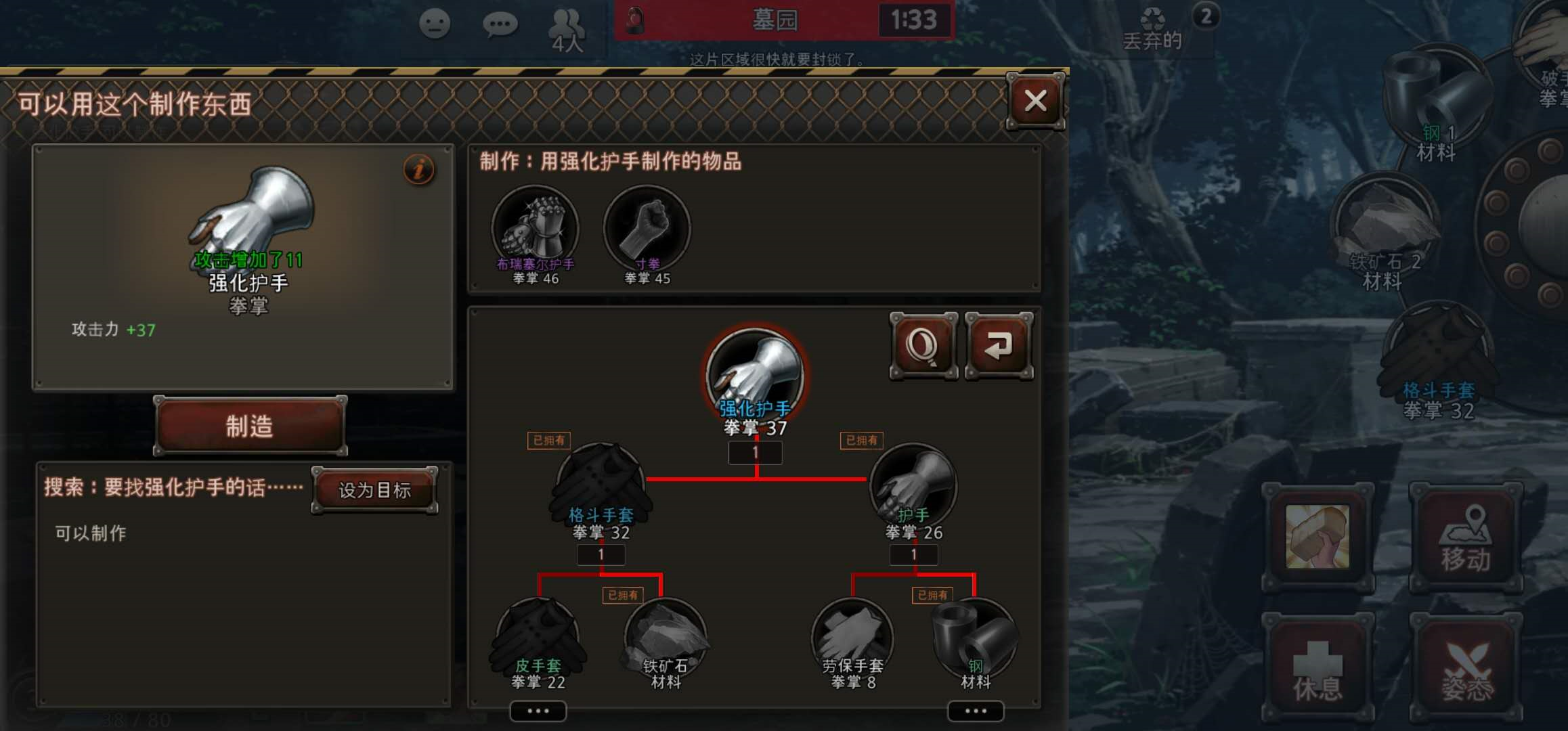1568x731 pixels.
Task: Open the 丢弃的 discarded items
Action: pos(1152,29)
